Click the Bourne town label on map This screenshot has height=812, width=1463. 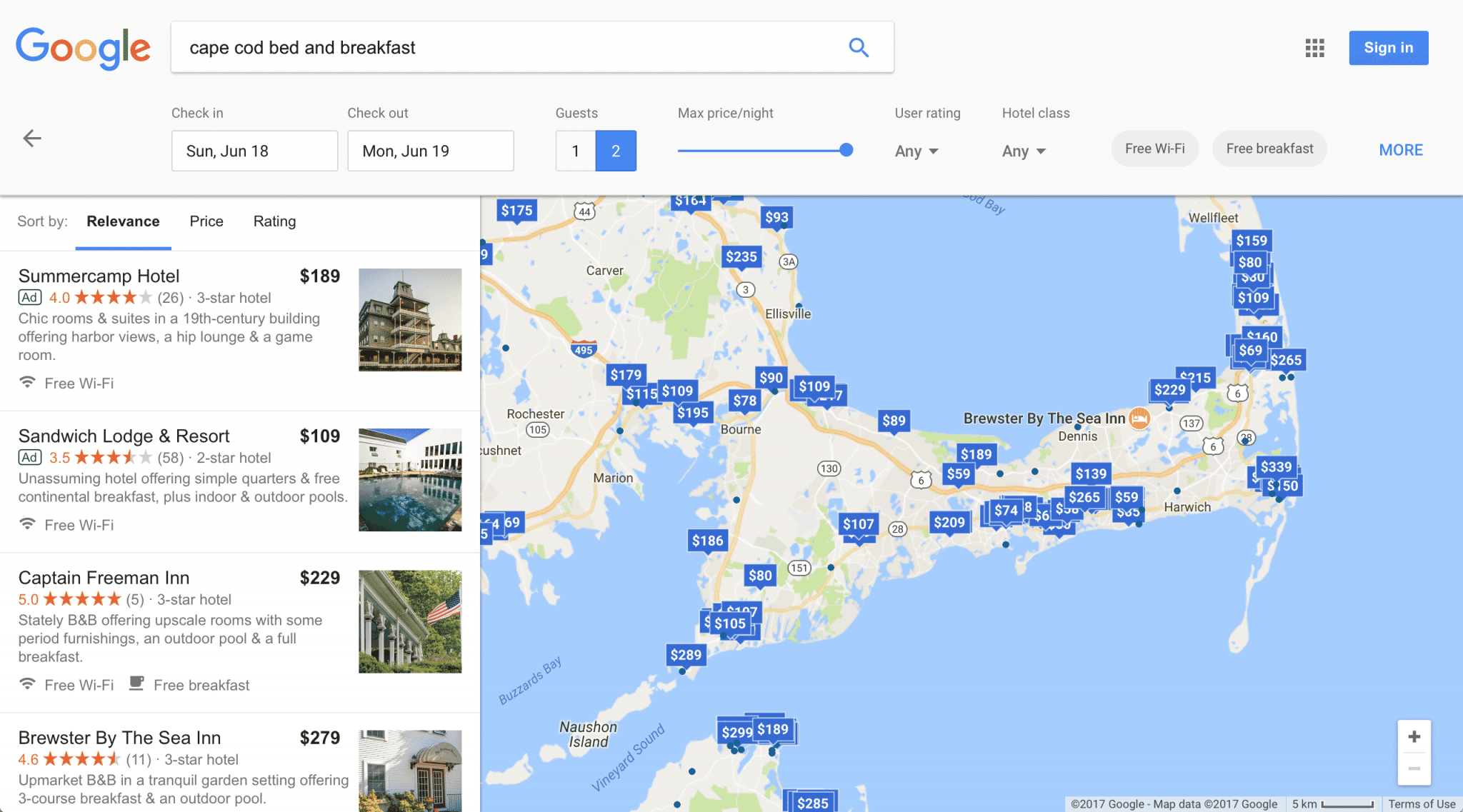(741, 429)
